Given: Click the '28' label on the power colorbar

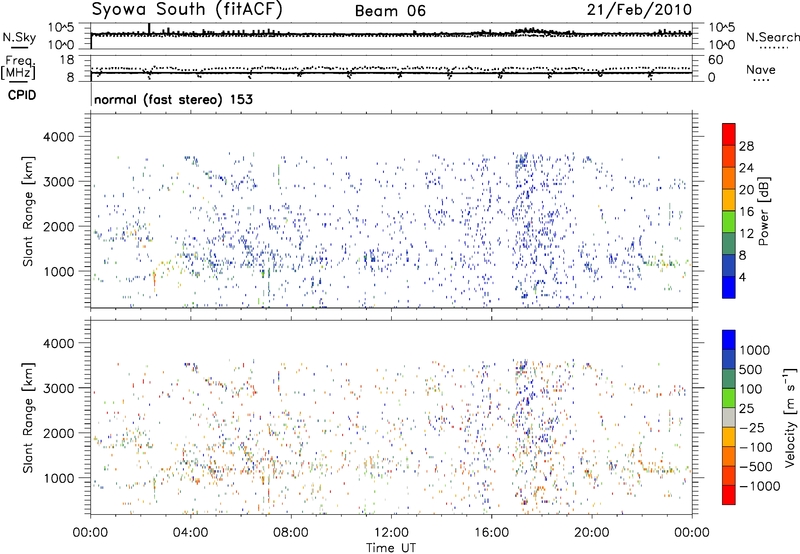Looking at the screenshot, I should tap(746, 146).
